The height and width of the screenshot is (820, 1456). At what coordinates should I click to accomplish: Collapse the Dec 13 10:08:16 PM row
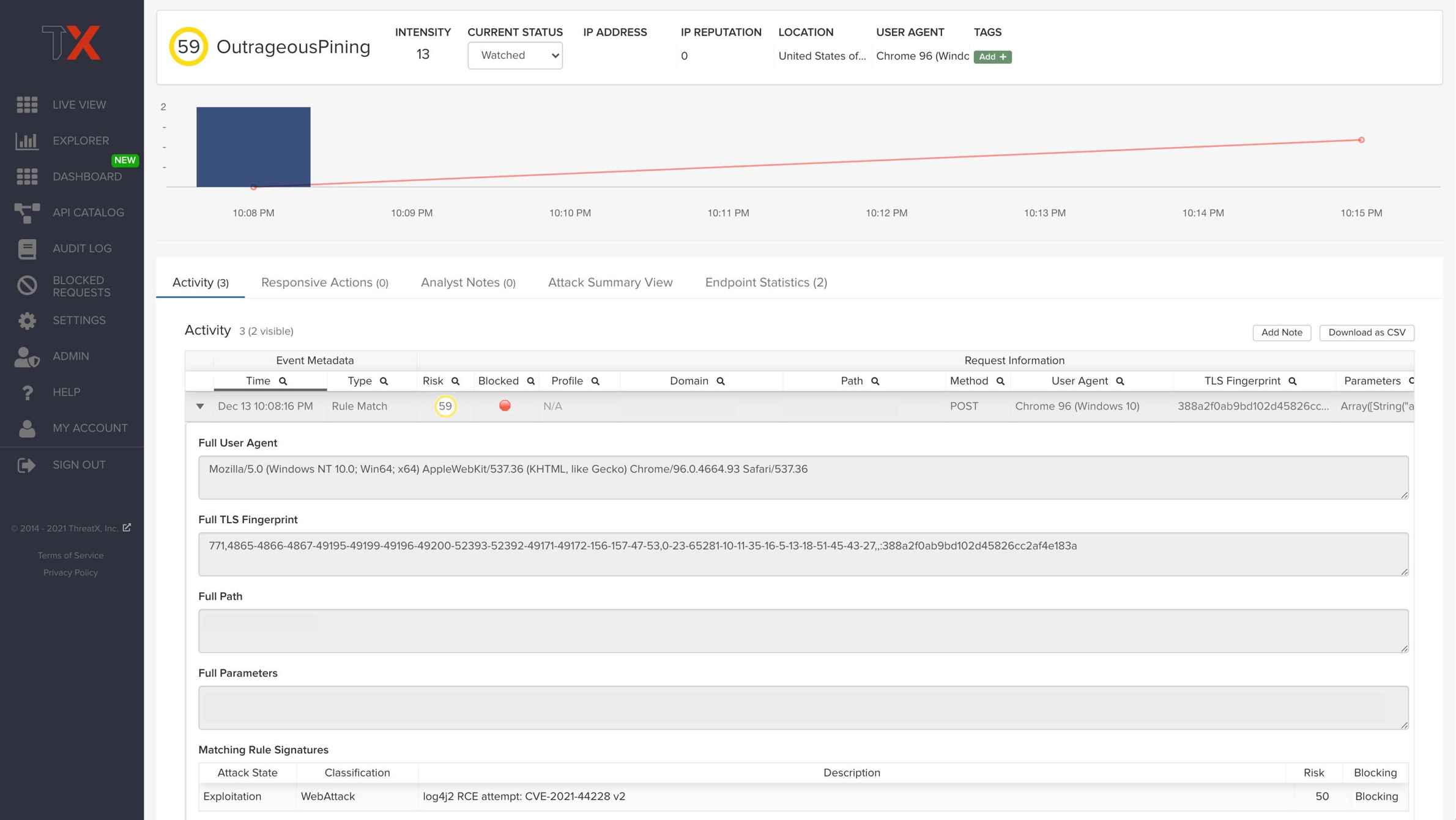(x=199, y=406)
